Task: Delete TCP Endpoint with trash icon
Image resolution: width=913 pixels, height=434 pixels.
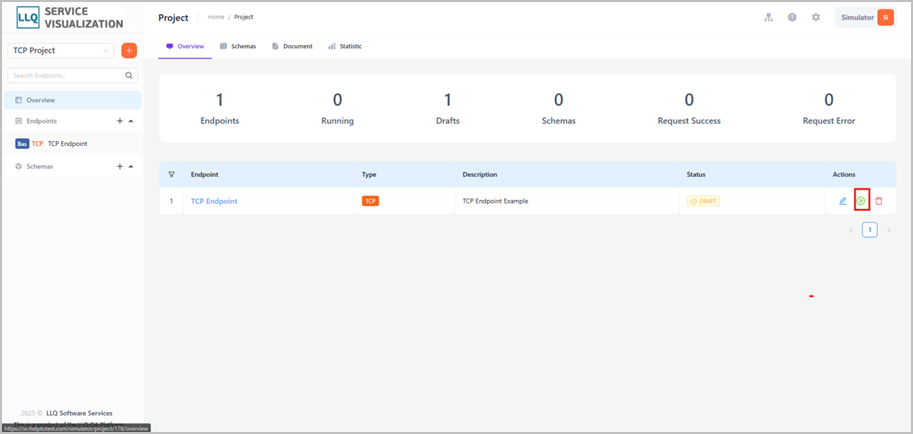Action: 879,201
